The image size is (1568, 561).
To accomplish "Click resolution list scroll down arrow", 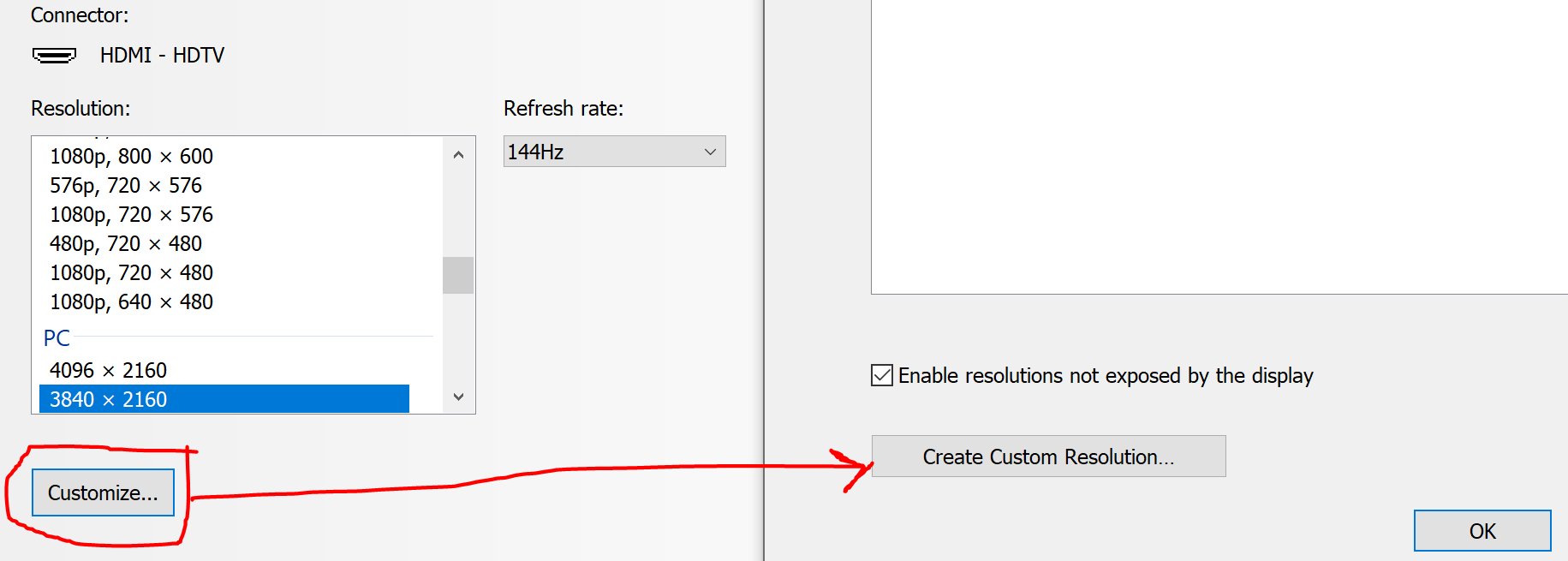I will pyautogui.click(x=458, y=397).
